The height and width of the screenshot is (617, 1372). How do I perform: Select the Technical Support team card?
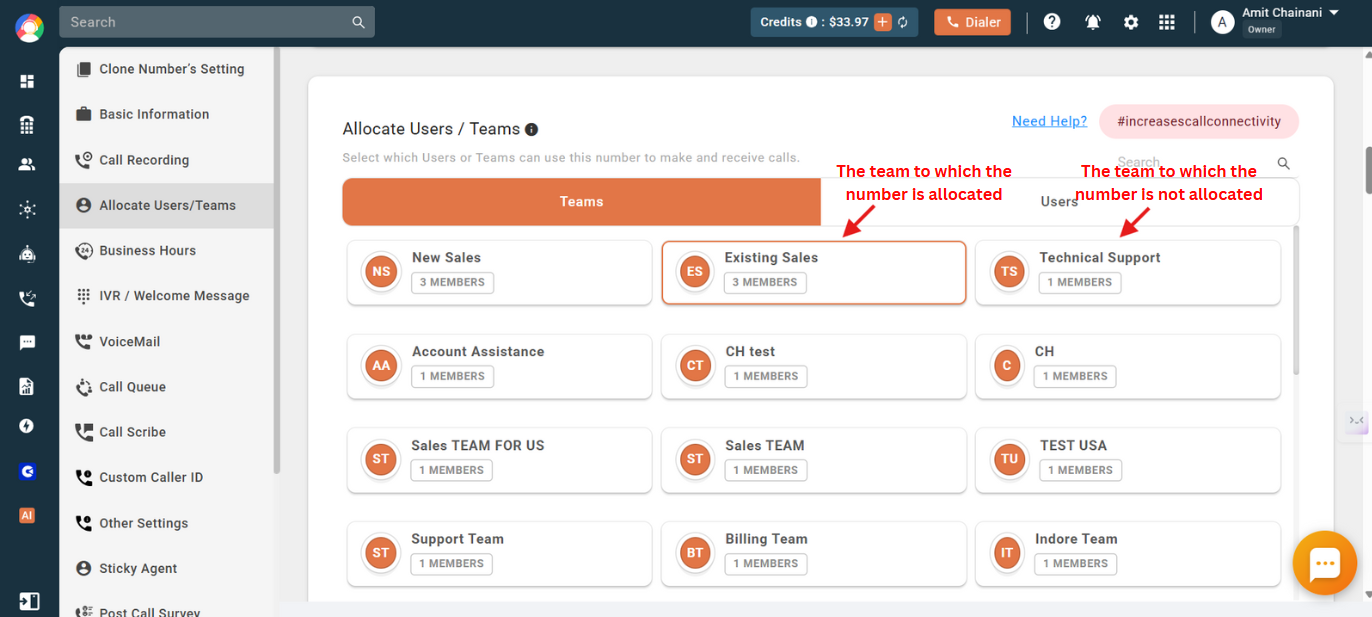pos(1128,272)
